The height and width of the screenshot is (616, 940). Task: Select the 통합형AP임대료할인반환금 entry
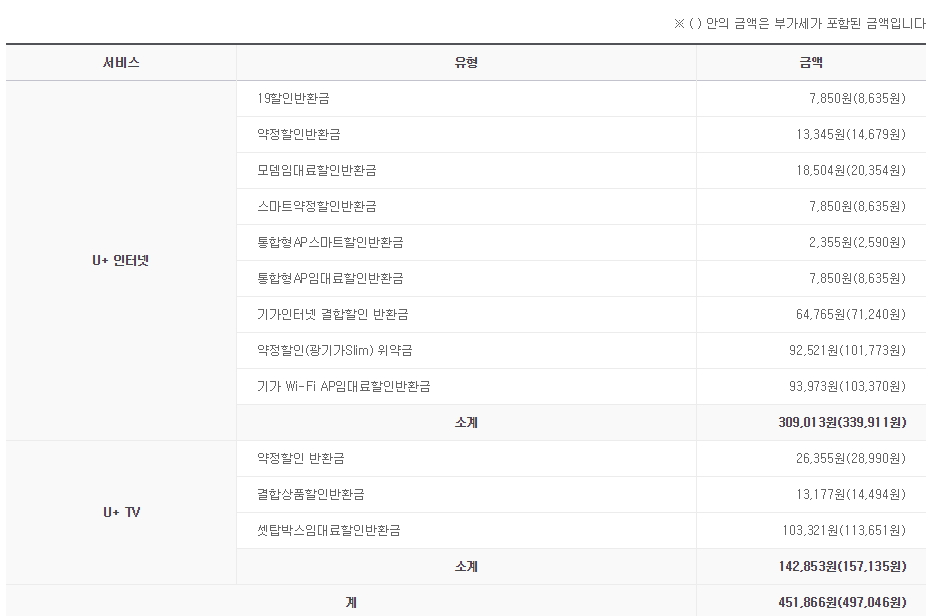pyautogui.click(x=330, y=278)
